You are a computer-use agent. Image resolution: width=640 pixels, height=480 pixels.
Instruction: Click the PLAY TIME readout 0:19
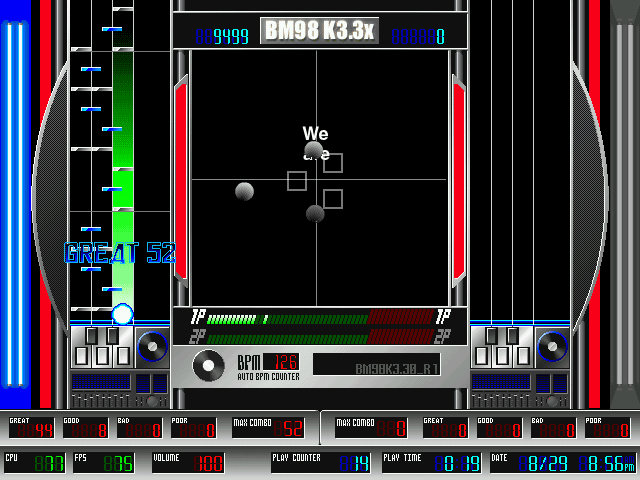(432, 463)
